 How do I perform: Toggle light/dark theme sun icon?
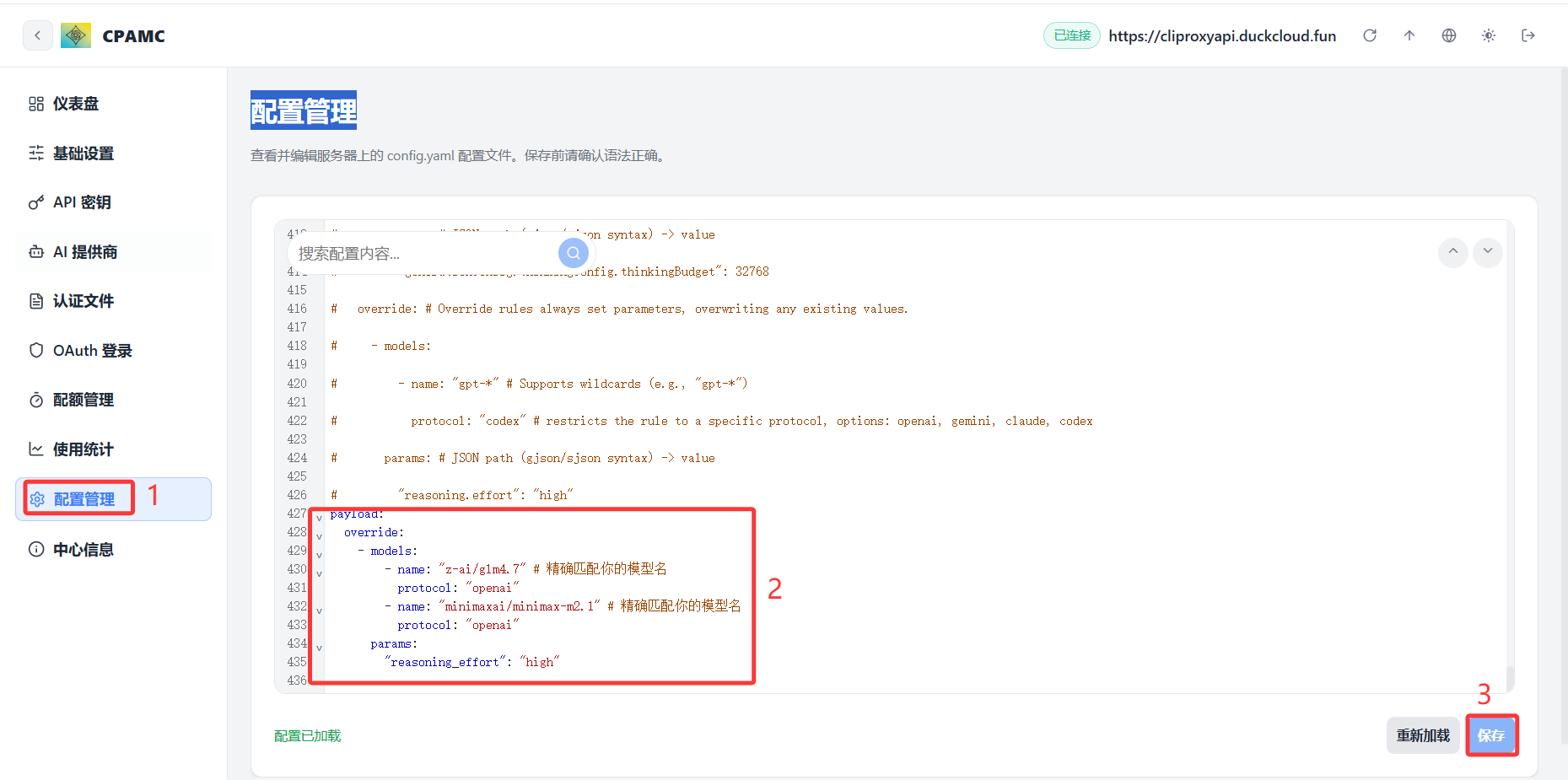(1489, 35)
